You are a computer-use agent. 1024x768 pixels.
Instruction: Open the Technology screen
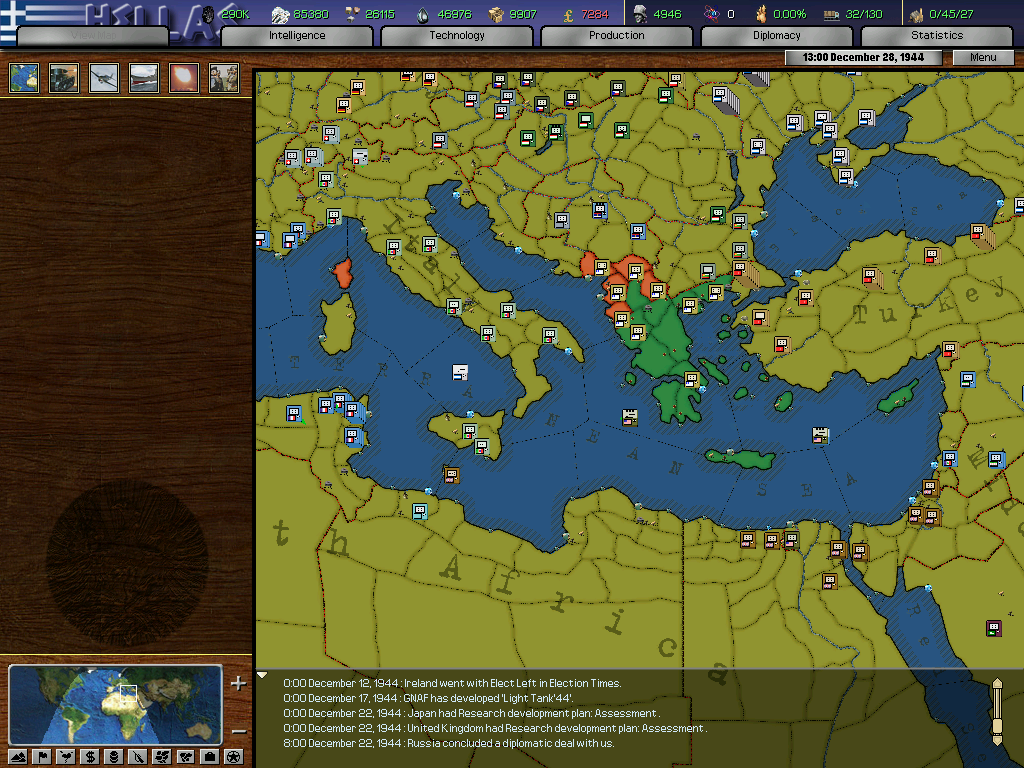click(456, 35)
